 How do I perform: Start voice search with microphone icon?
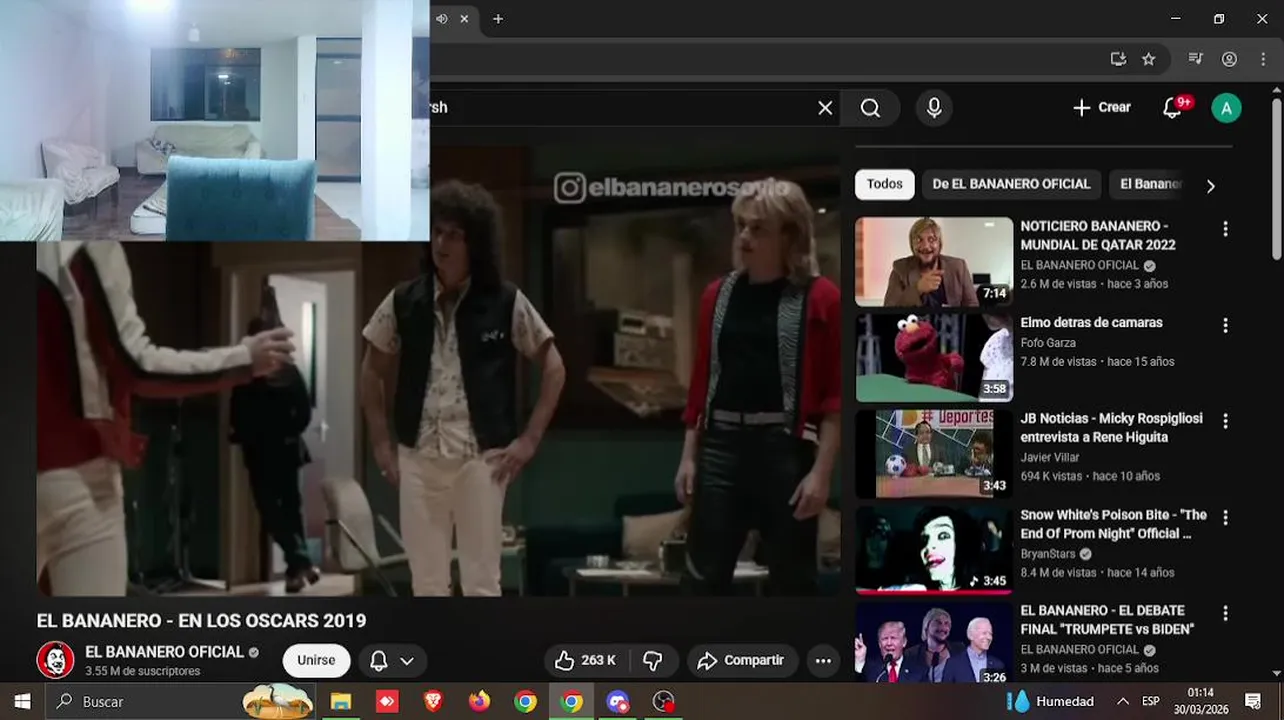click(x=934, y=108)
